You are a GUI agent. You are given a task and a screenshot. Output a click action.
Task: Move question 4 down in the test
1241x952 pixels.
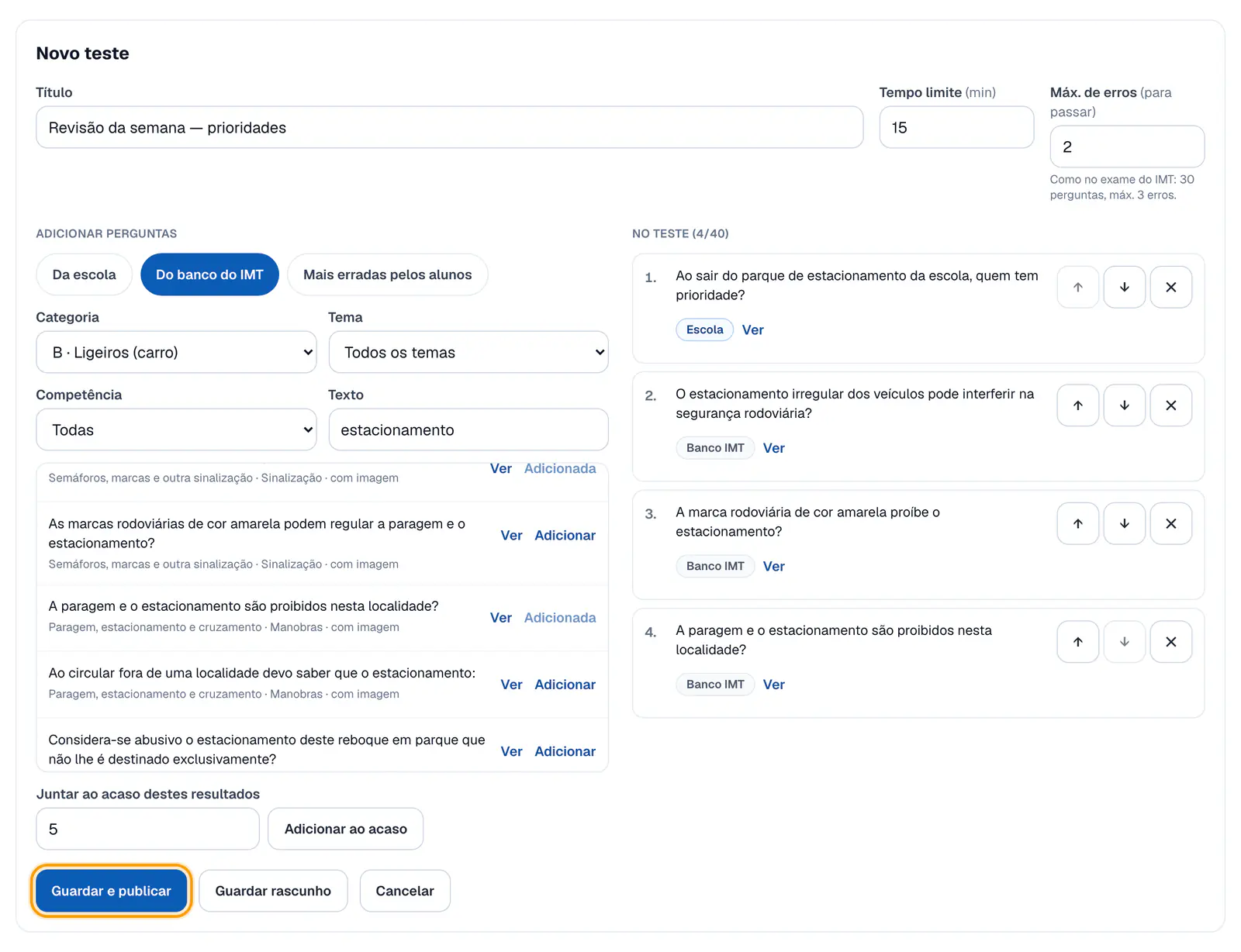(1125, 642)
